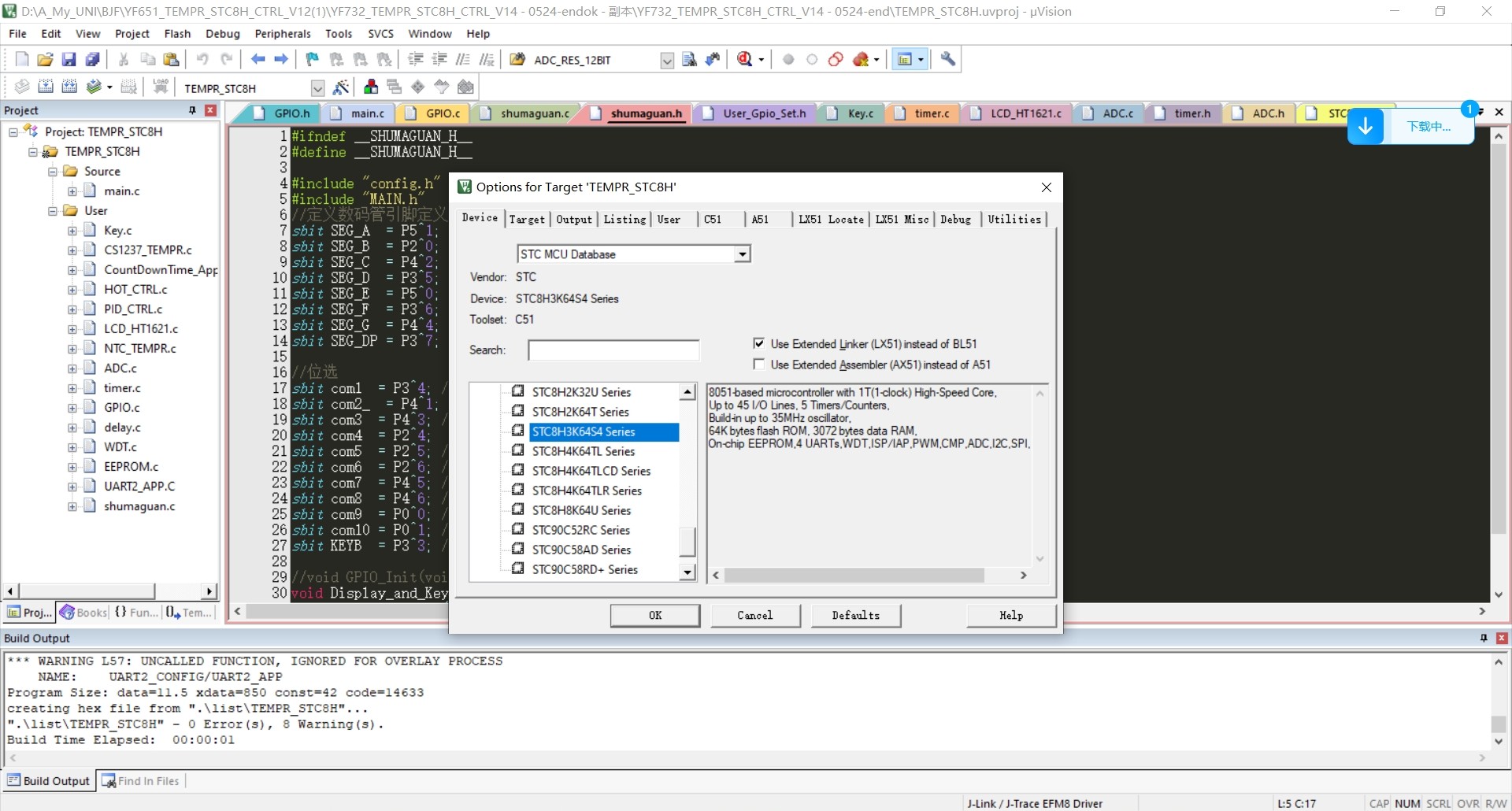Open the Utilities tab in Options dialog
This screenshot has height=811, width=1512.
[x=1014, y=220]
